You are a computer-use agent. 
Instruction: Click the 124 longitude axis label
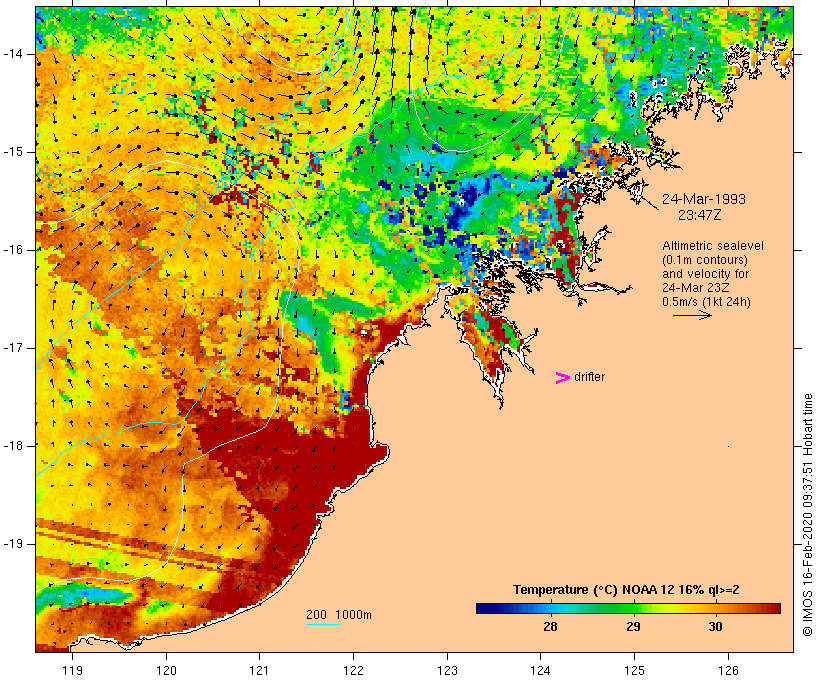point(541,670)
